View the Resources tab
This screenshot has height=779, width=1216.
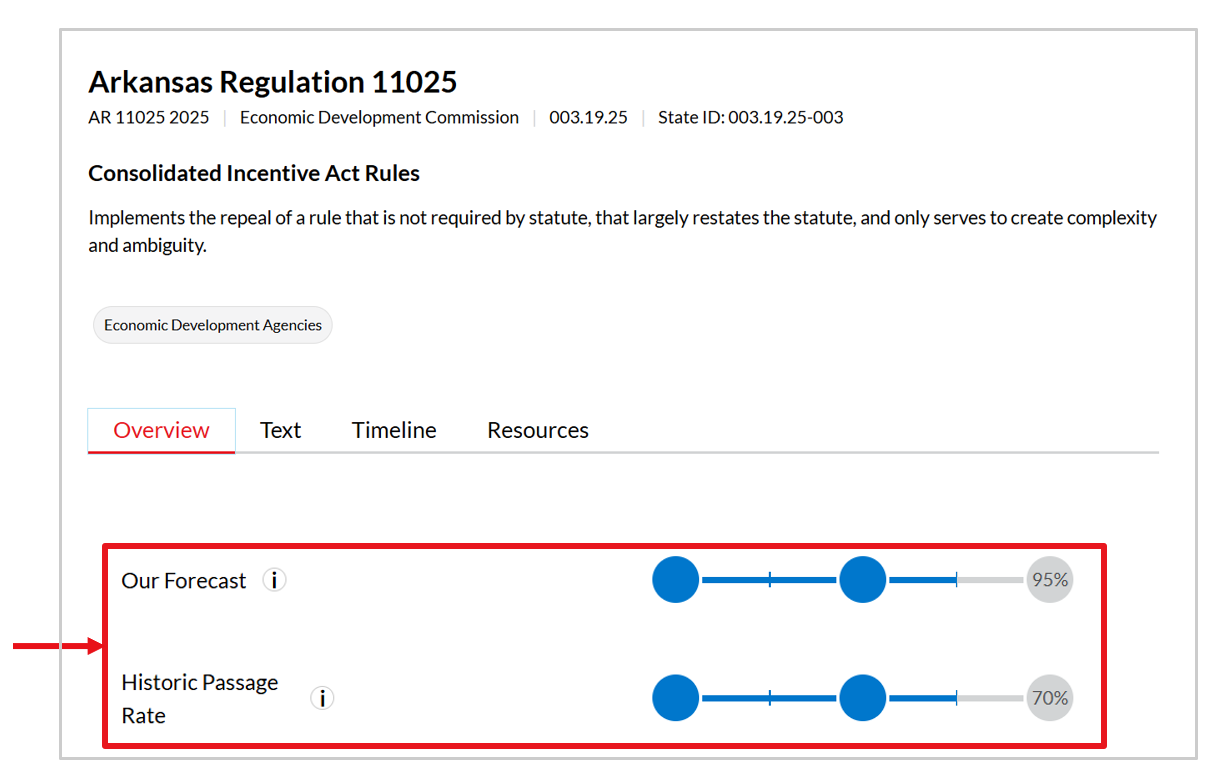tap(537, 430)
